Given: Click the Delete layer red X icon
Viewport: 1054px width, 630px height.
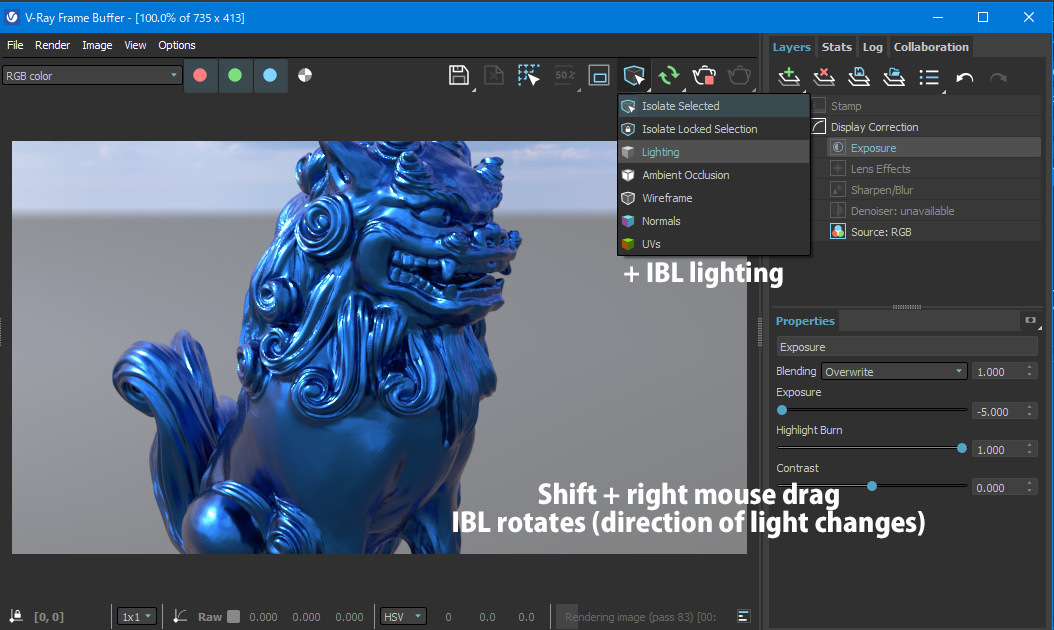Looking at the screenshot, I should point(824,77).
